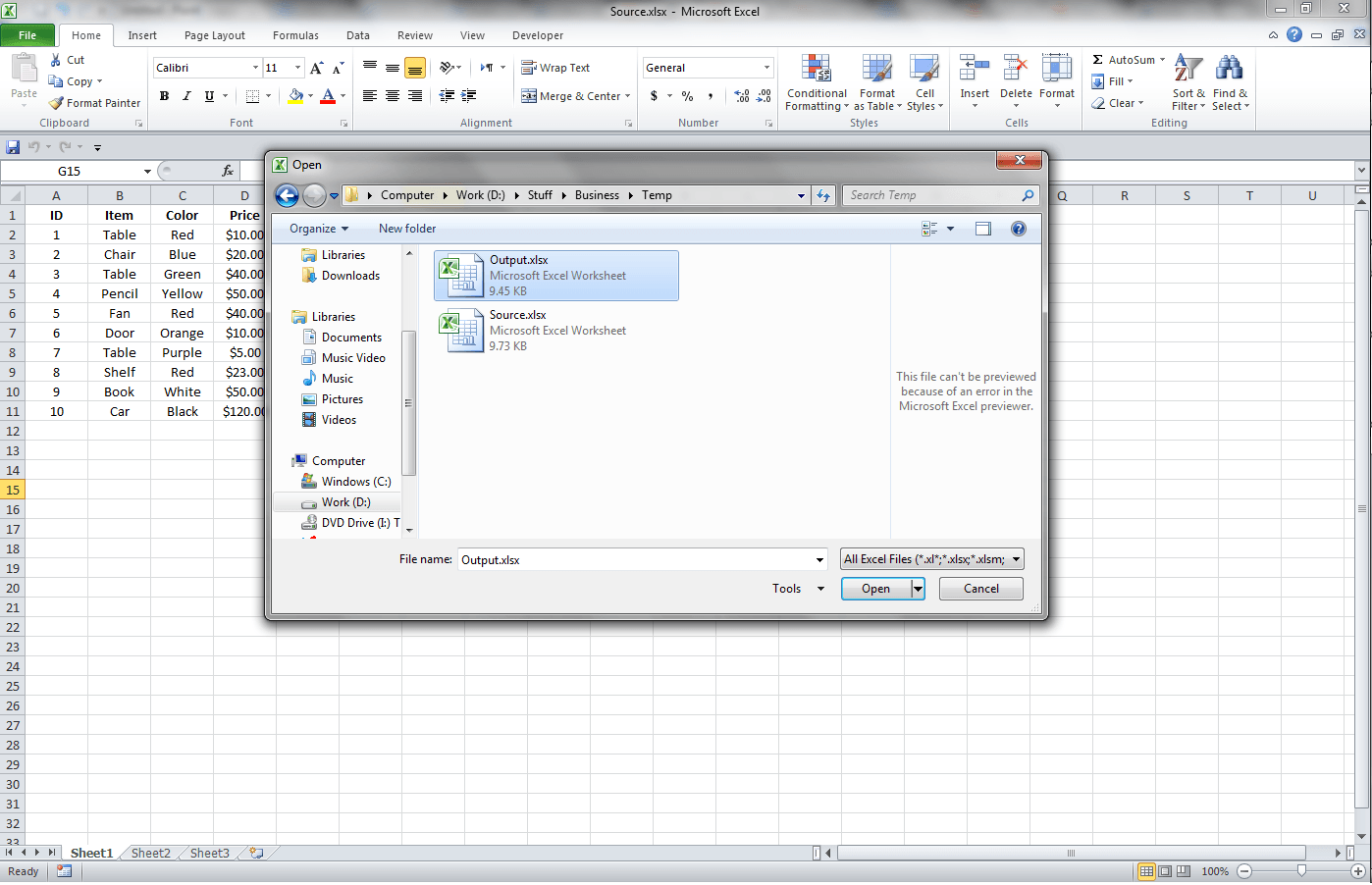
Task: Open Sort & Filter options
Action: pos(1187,83)
